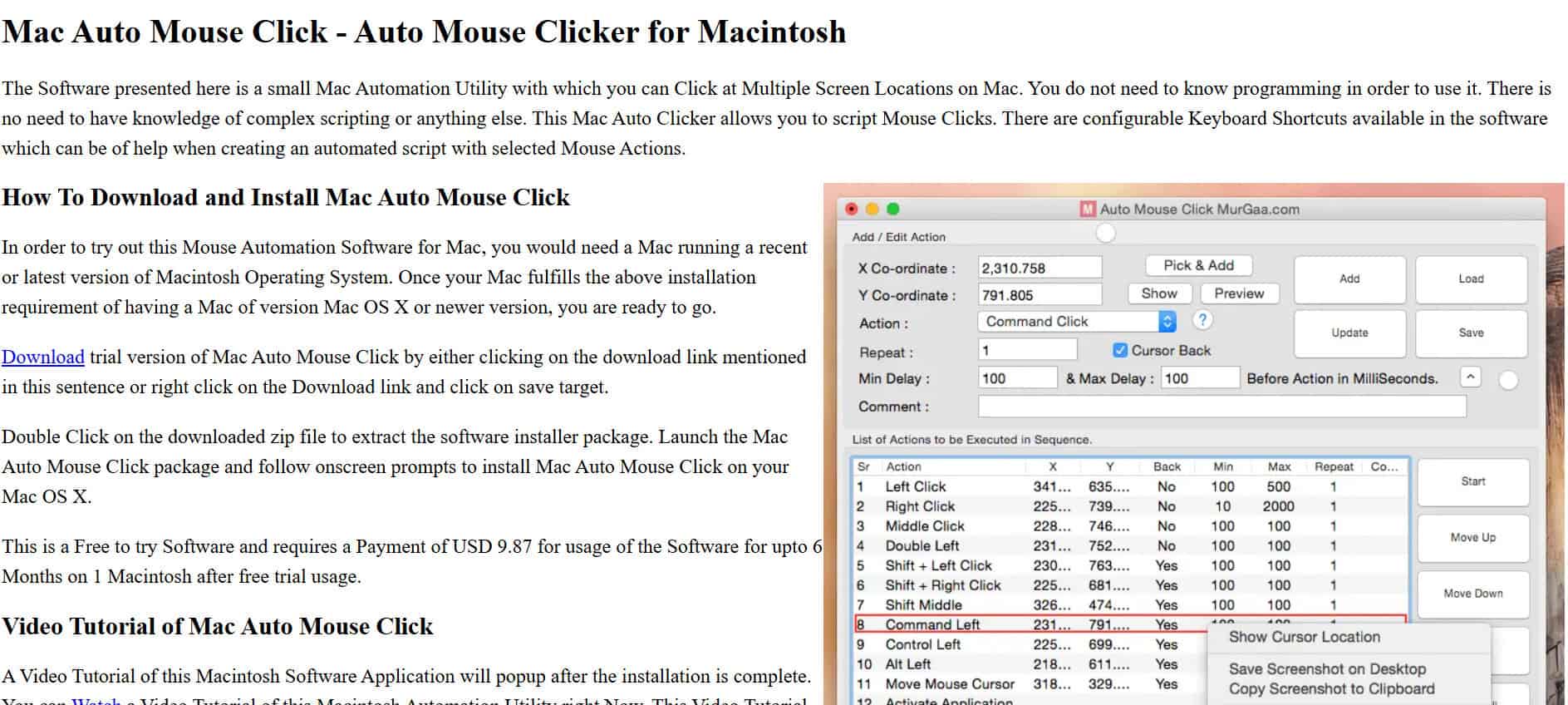Click the 500 Max value in Left Click row
The image size is (1568, 705).
[x=1278, y=486]
